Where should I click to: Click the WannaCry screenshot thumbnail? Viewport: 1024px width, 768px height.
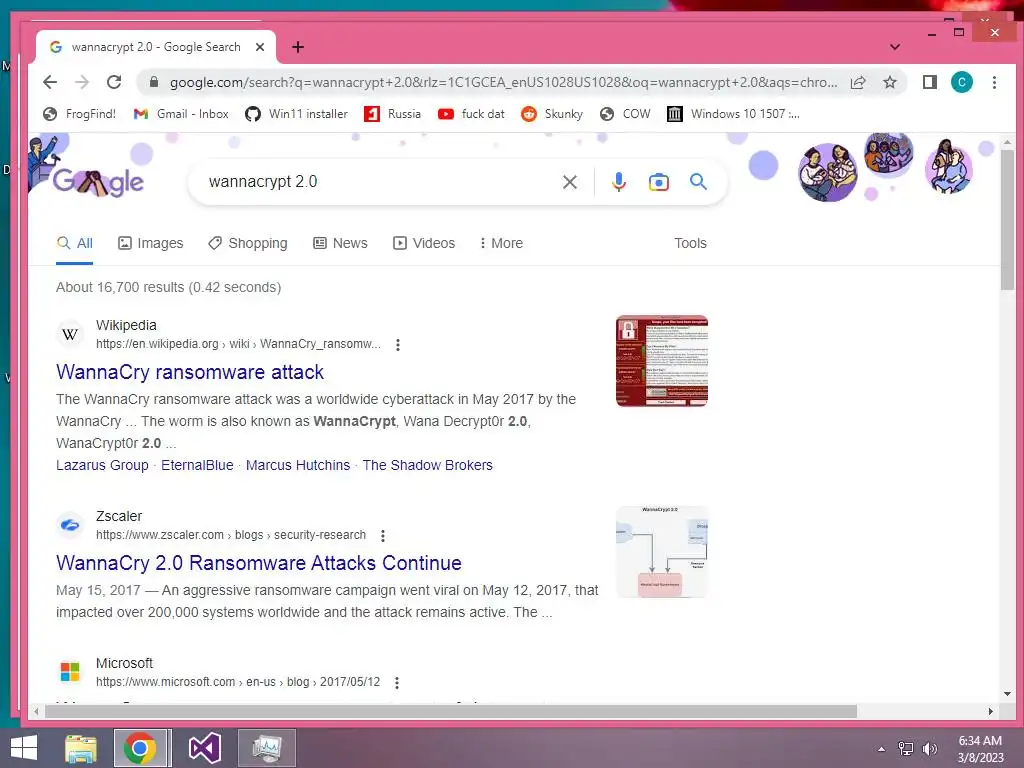point(662,361)
